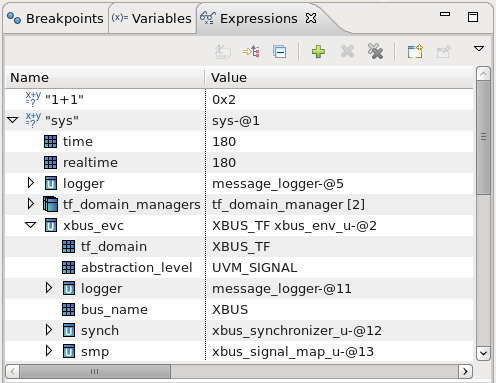Click the horizontal scrollbar left arrow
Screen dimensions: 496x383
13,371
